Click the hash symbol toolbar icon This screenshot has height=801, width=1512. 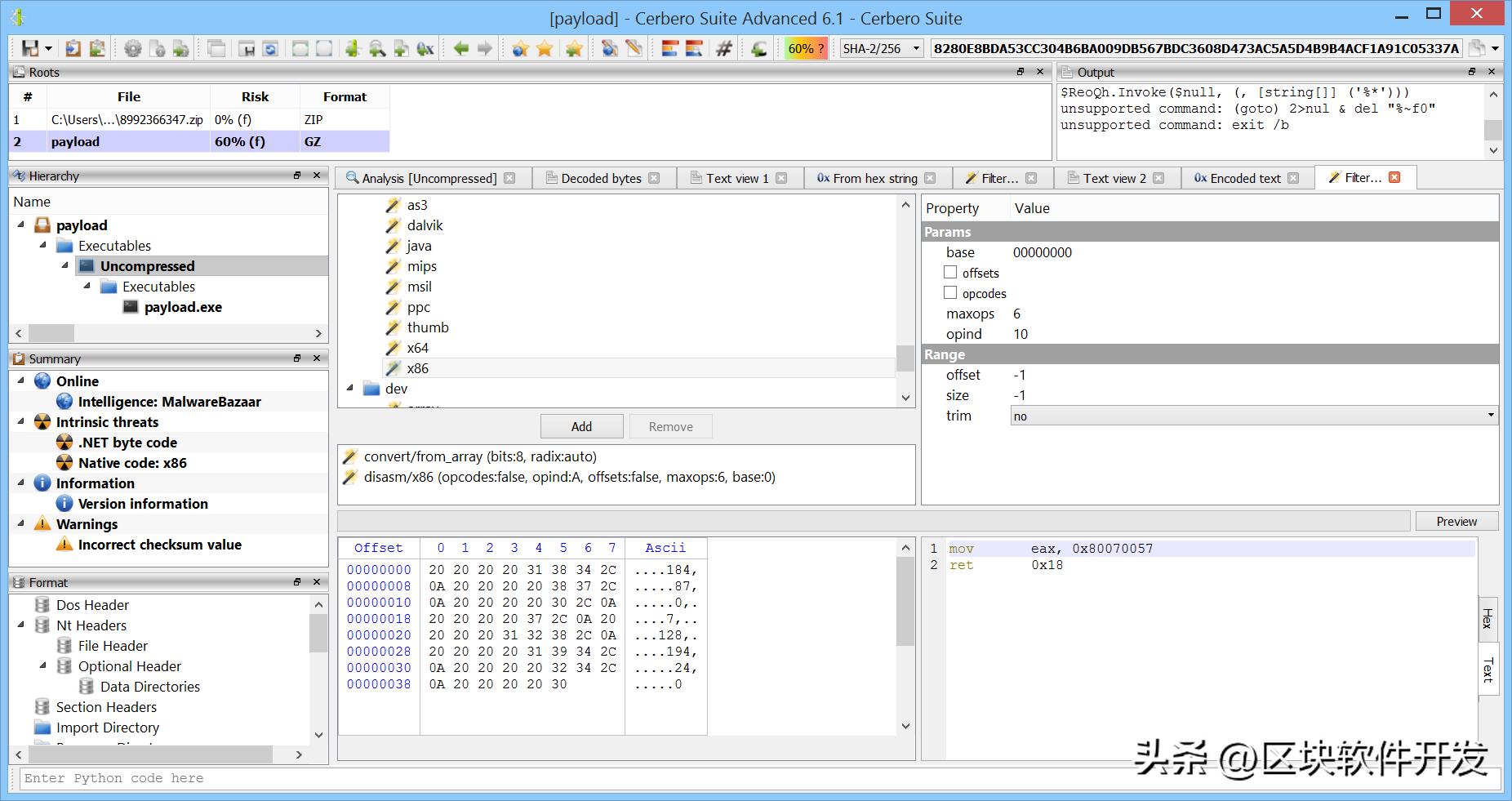pyautogui.click(x=723, y=49)
